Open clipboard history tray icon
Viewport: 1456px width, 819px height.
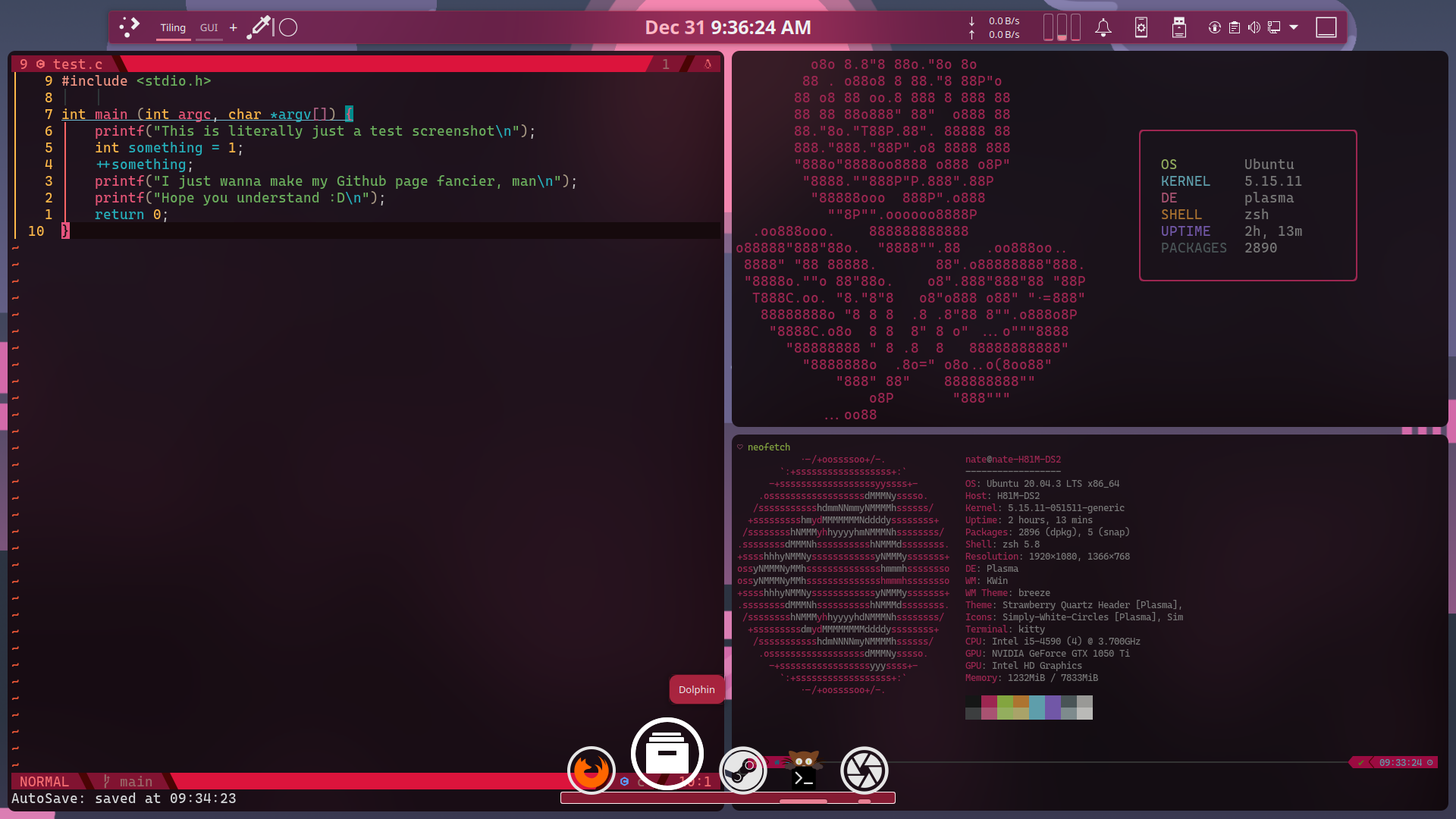tap(1235, 28)
